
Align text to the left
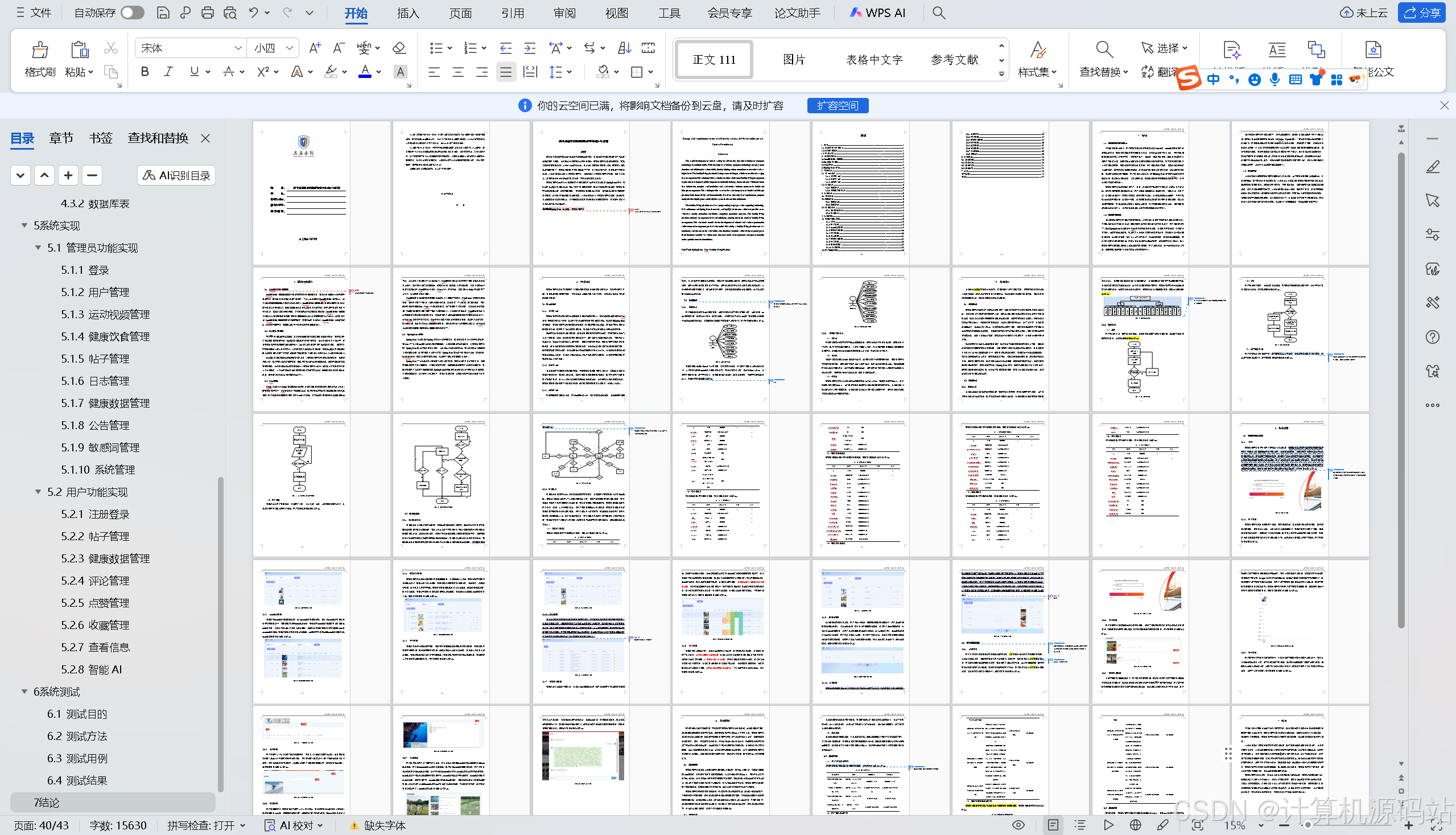434,72
